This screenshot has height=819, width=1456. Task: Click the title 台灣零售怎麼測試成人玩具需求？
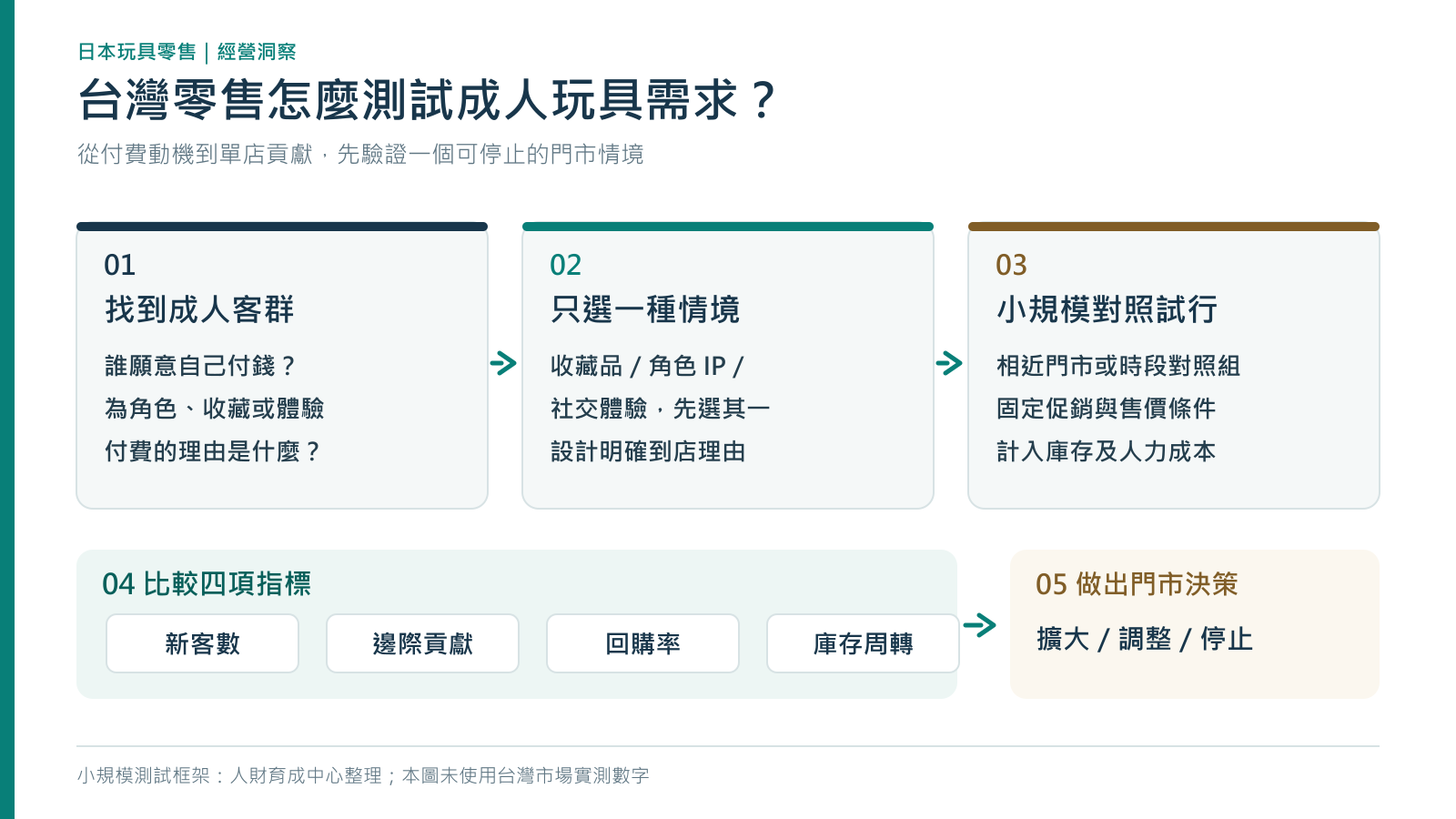pos(428,100)
